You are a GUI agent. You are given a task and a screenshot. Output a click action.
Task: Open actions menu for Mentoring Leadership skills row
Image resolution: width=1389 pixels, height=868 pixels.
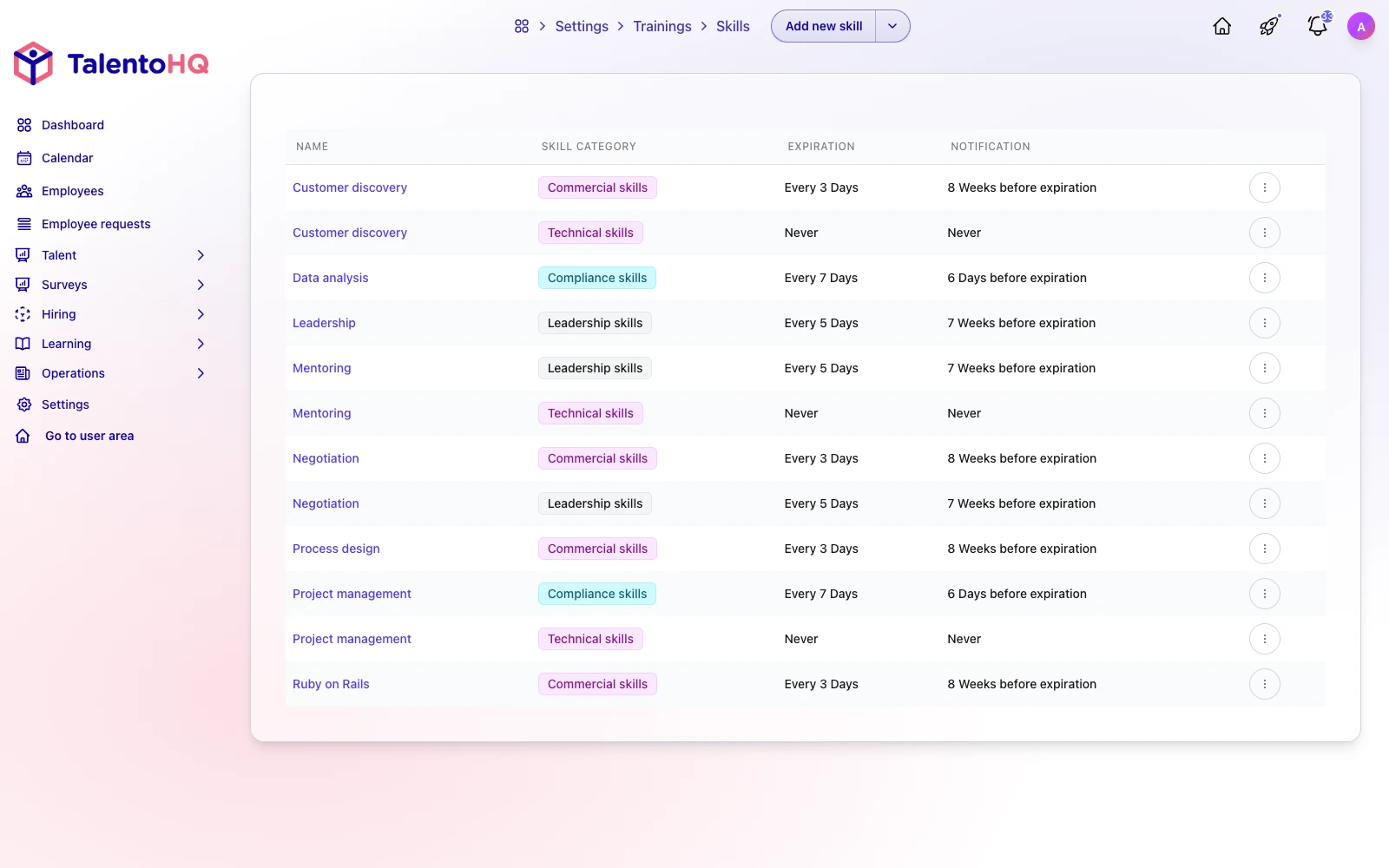(1265, 368)
